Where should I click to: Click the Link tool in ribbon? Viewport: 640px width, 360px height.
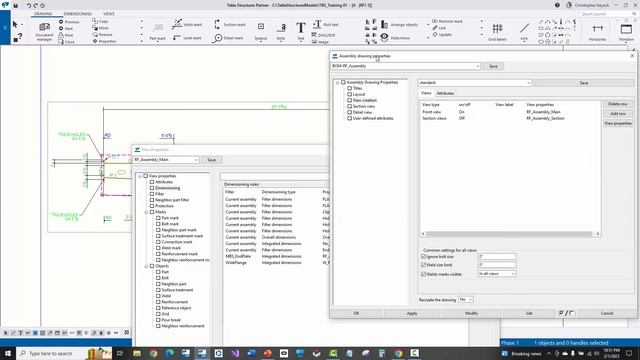click(x=439, y=28)
